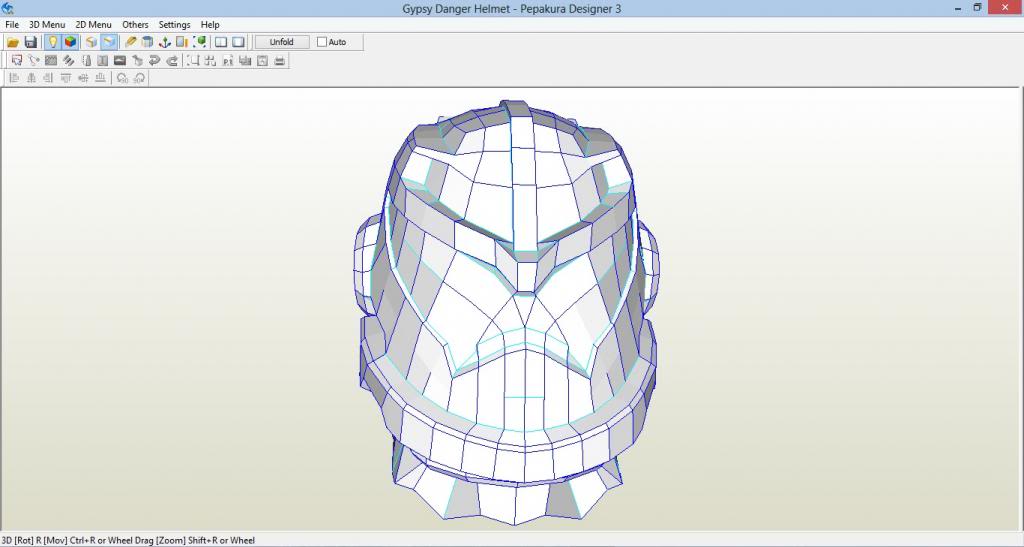This screenshot has width=1024, height=547.
Task: Open the Help menu
Action: point(210,24)
